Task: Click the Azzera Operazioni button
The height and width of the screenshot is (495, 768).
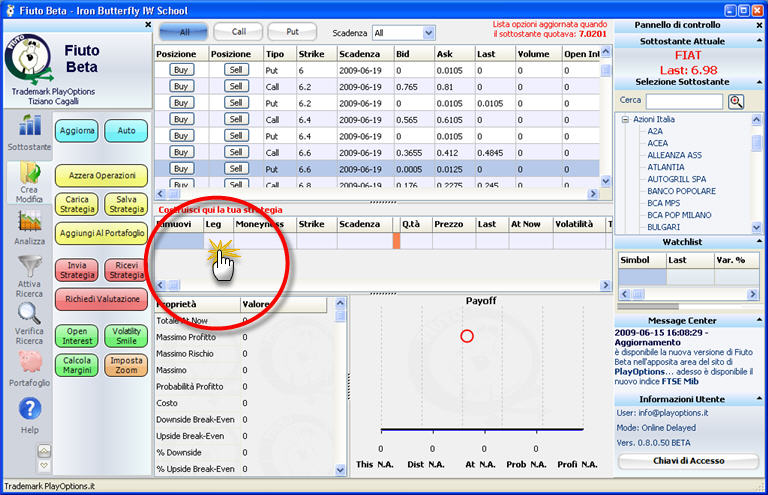Action: point(102,175)
